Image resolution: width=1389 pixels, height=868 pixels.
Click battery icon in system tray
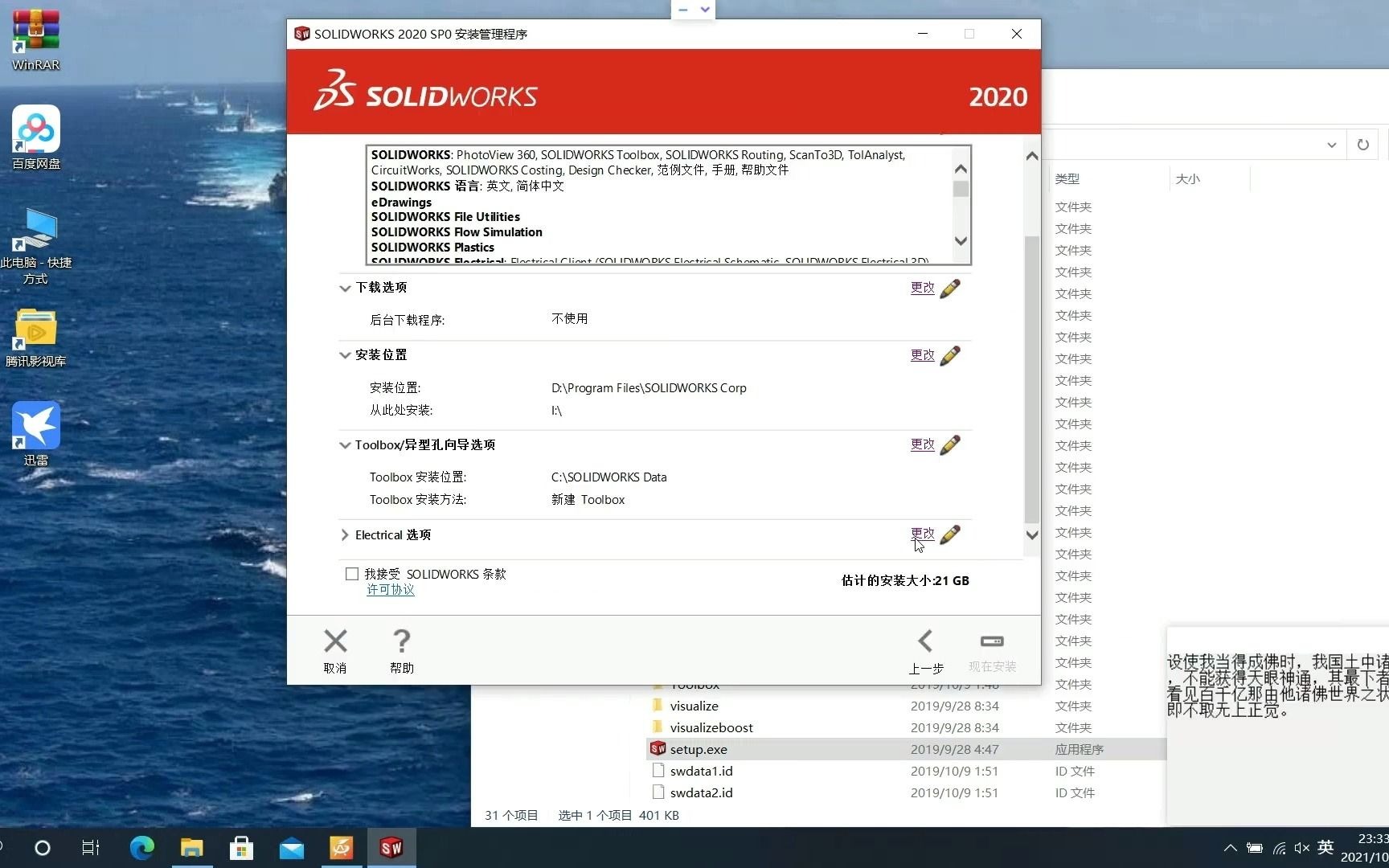click(1254, 848)
